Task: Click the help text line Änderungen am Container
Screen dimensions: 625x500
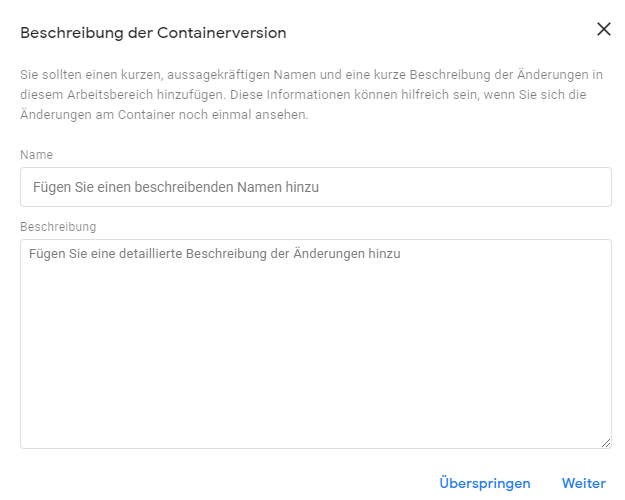Action: tap(164, 115)
